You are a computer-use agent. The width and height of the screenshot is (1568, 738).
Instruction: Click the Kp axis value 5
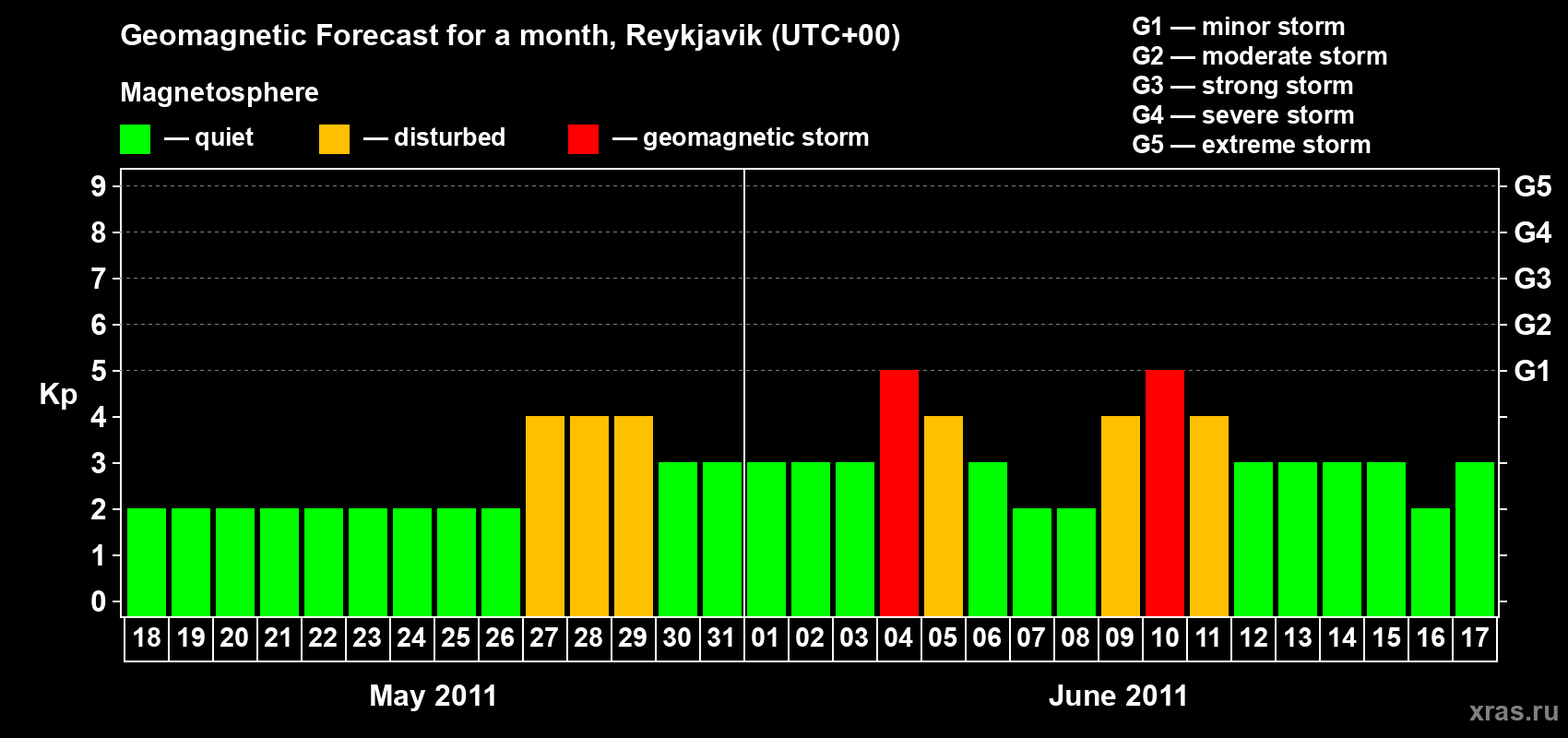tap(99, 371)
